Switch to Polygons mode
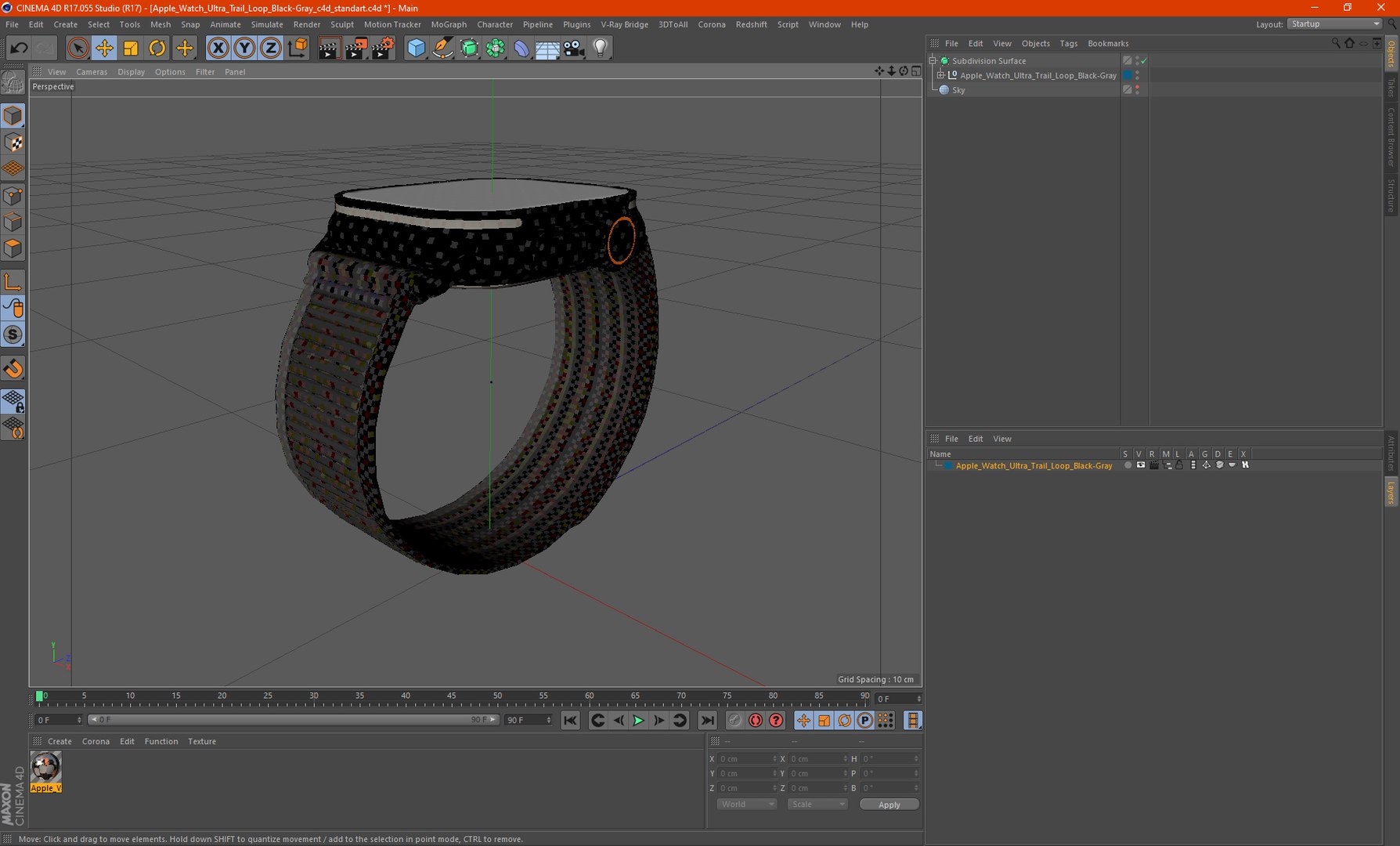1400x846 pixels. click(x=13, y=249)
